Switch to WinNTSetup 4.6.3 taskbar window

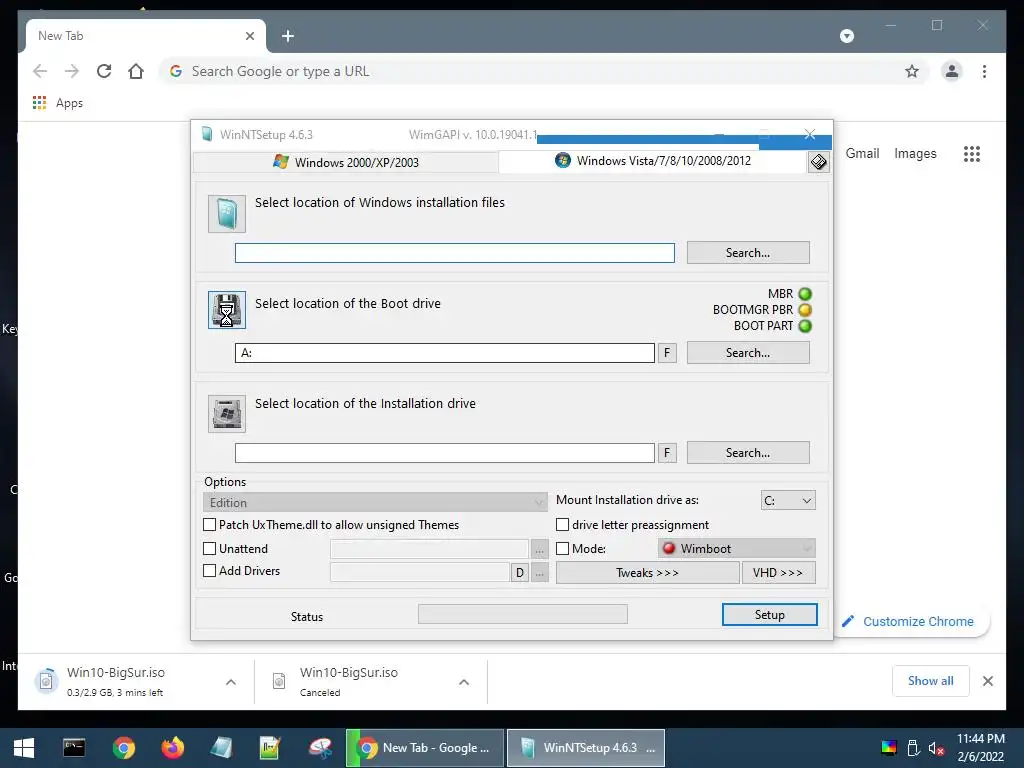(x=586, y=748)
